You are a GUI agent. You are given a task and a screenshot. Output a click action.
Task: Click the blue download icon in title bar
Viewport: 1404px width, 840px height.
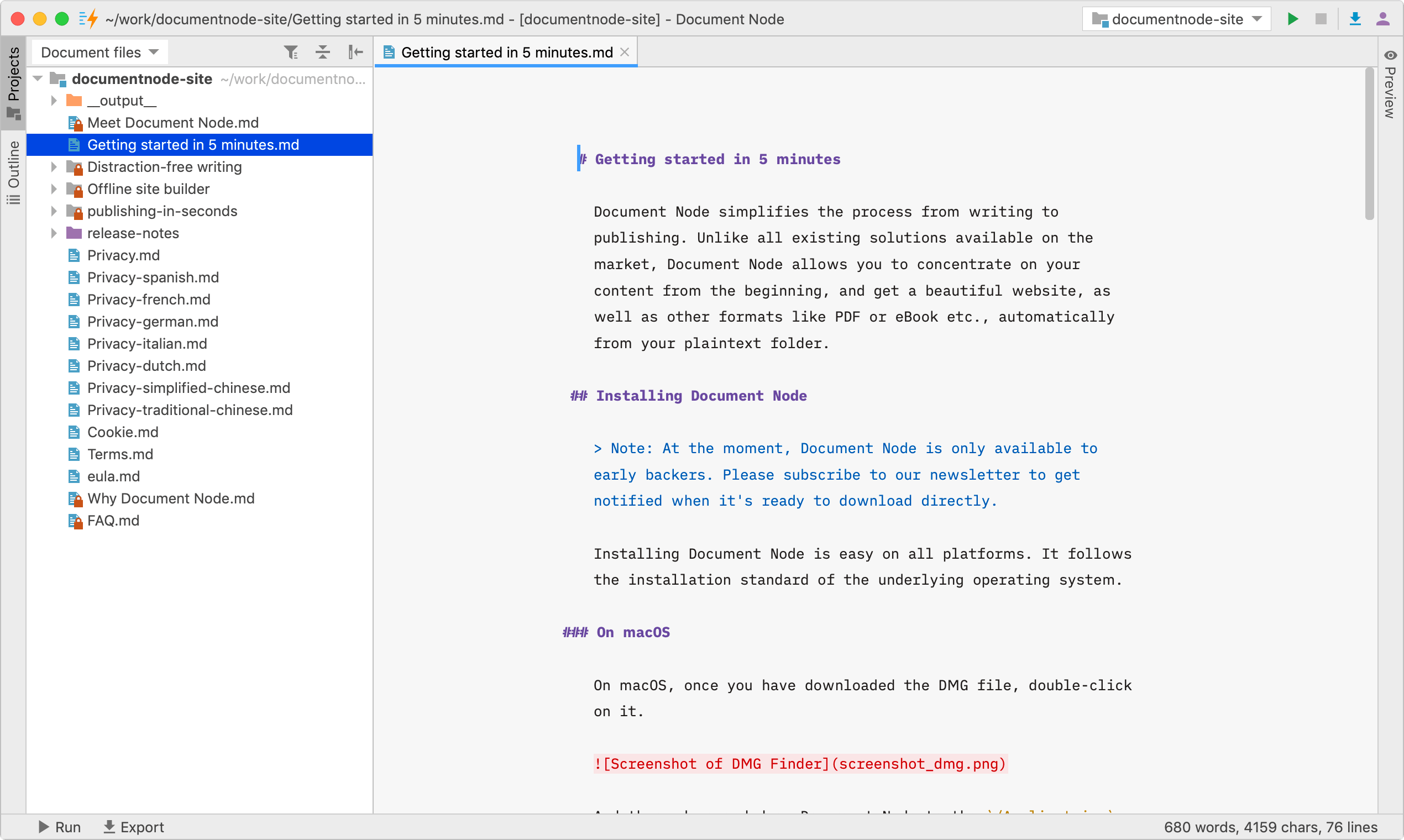[x=1355, y=19]
